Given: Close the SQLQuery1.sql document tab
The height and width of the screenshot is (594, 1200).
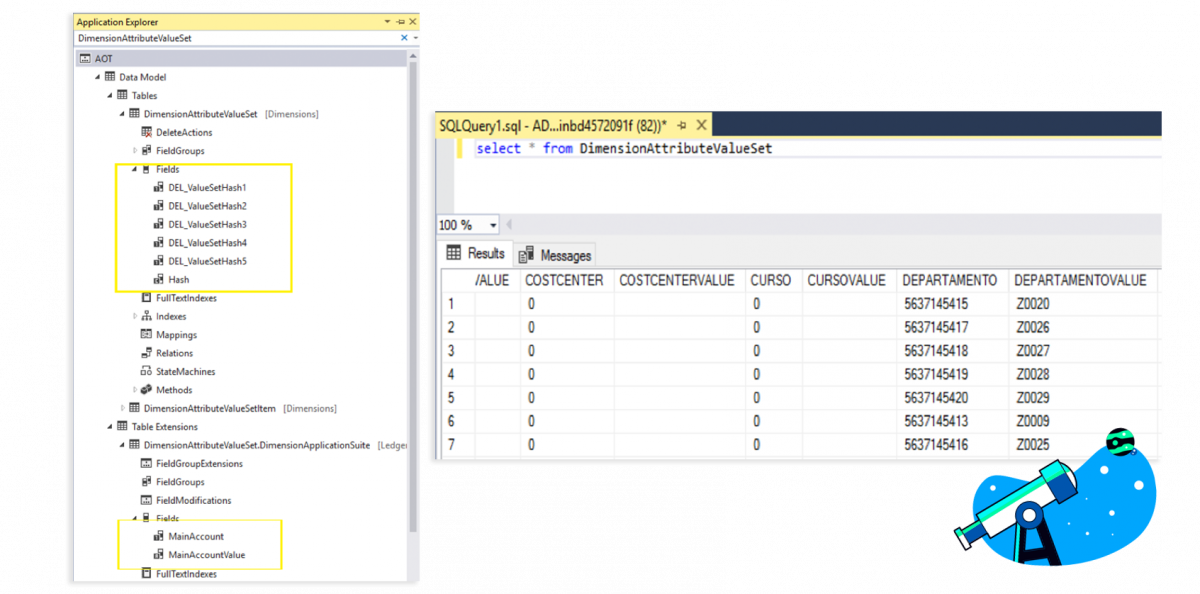Looking at the screenshot, I should pos(700,126).
